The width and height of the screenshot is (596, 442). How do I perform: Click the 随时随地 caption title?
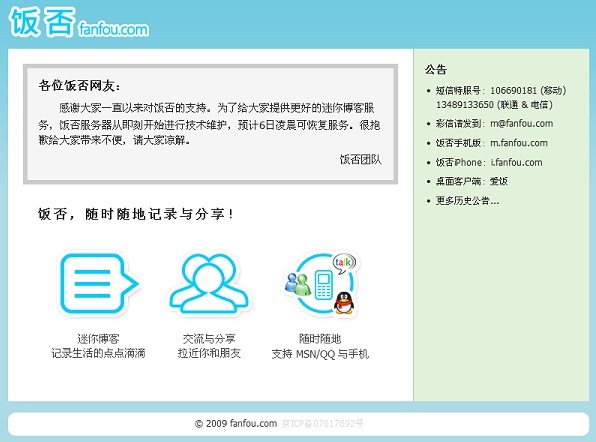coord(320,339)
